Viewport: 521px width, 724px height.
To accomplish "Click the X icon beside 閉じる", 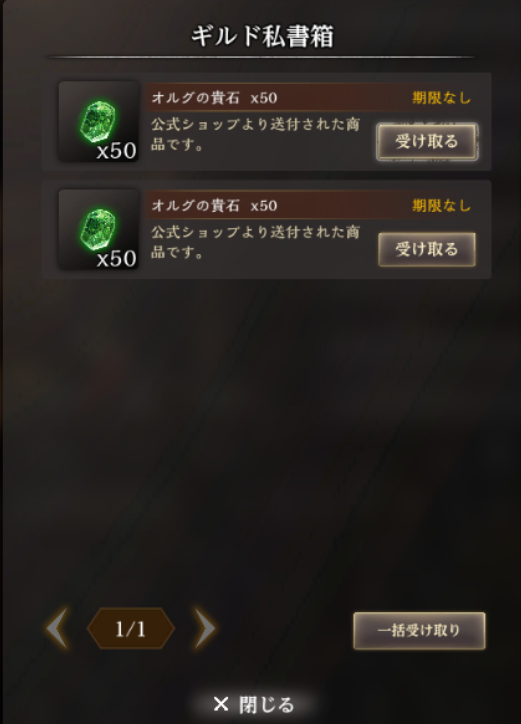I will tap(221, 704).
